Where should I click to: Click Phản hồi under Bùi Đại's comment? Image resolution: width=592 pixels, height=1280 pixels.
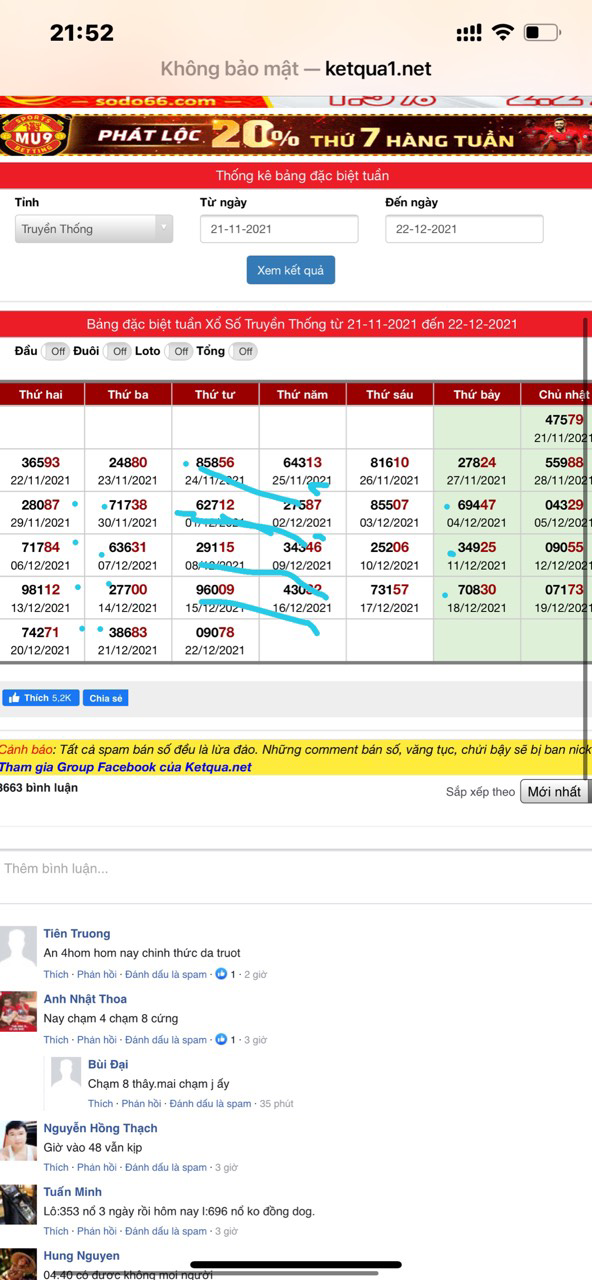141,1104
